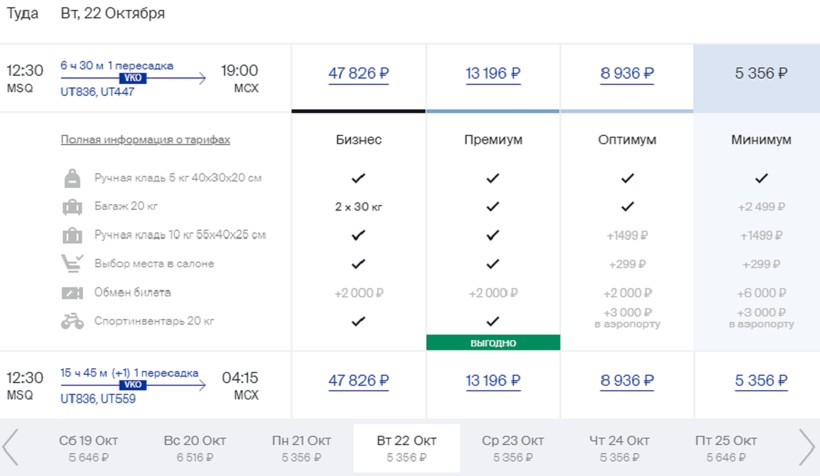Choose Optimum fare 8 936 ₽ on first flight

627,73
